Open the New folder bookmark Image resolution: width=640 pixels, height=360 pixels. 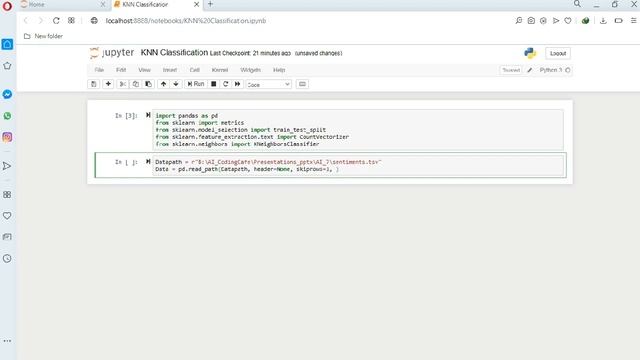(x=43, y=36)
